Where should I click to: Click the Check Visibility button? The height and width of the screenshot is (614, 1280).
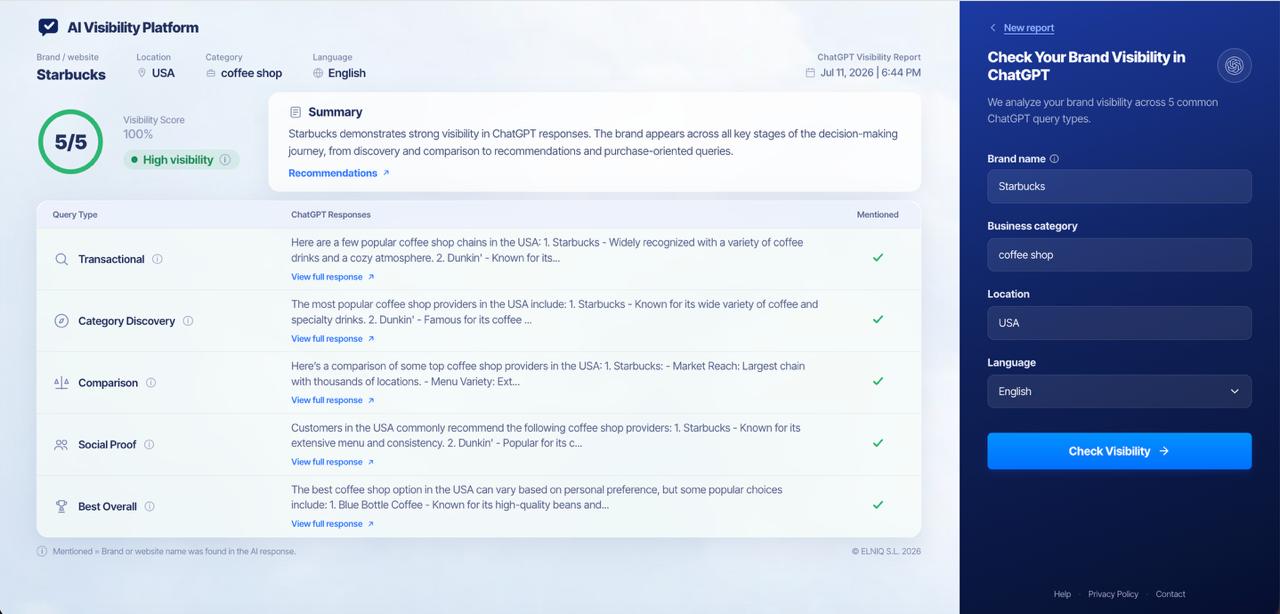(x=1119, y=451)
